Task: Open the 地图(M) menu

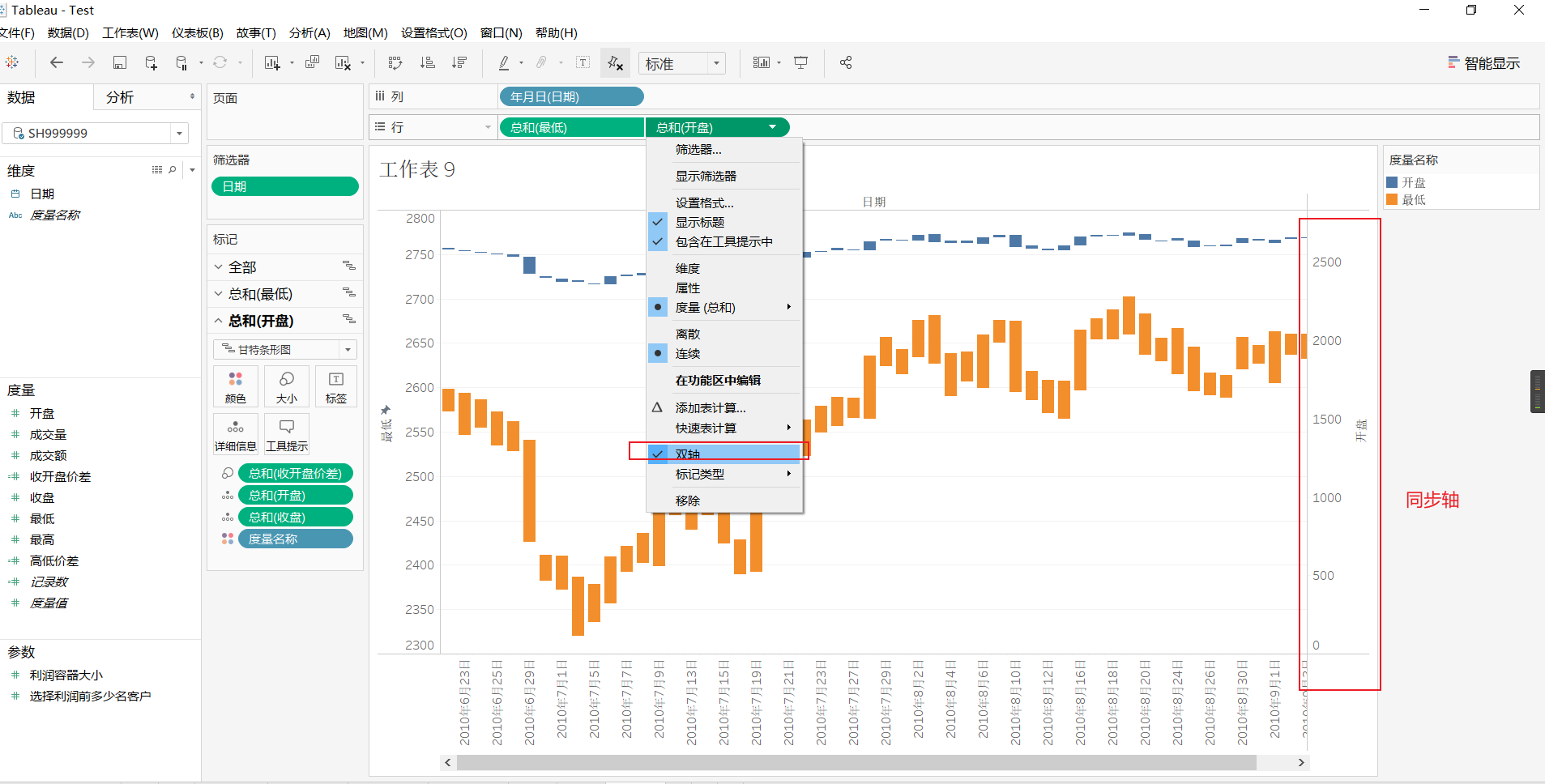Action: point(365,32)
